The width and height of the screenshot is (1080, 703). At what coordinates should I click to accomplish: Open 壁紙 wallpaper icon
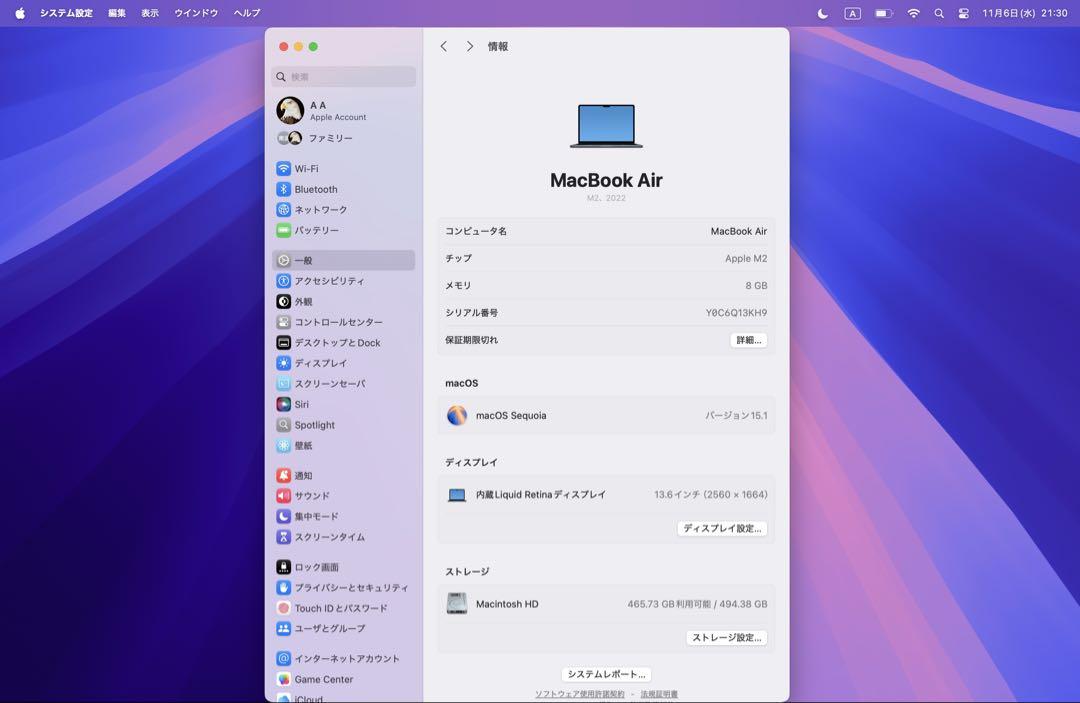[283, 445]
